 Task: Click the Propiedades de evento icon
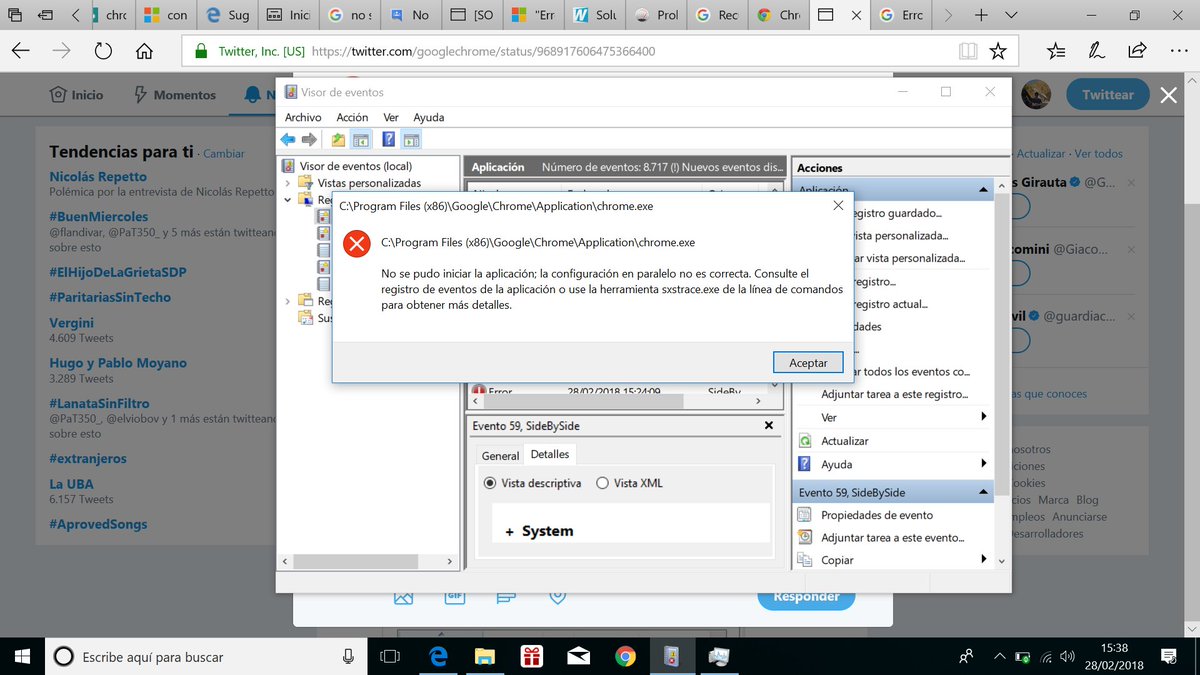[805, 515]
